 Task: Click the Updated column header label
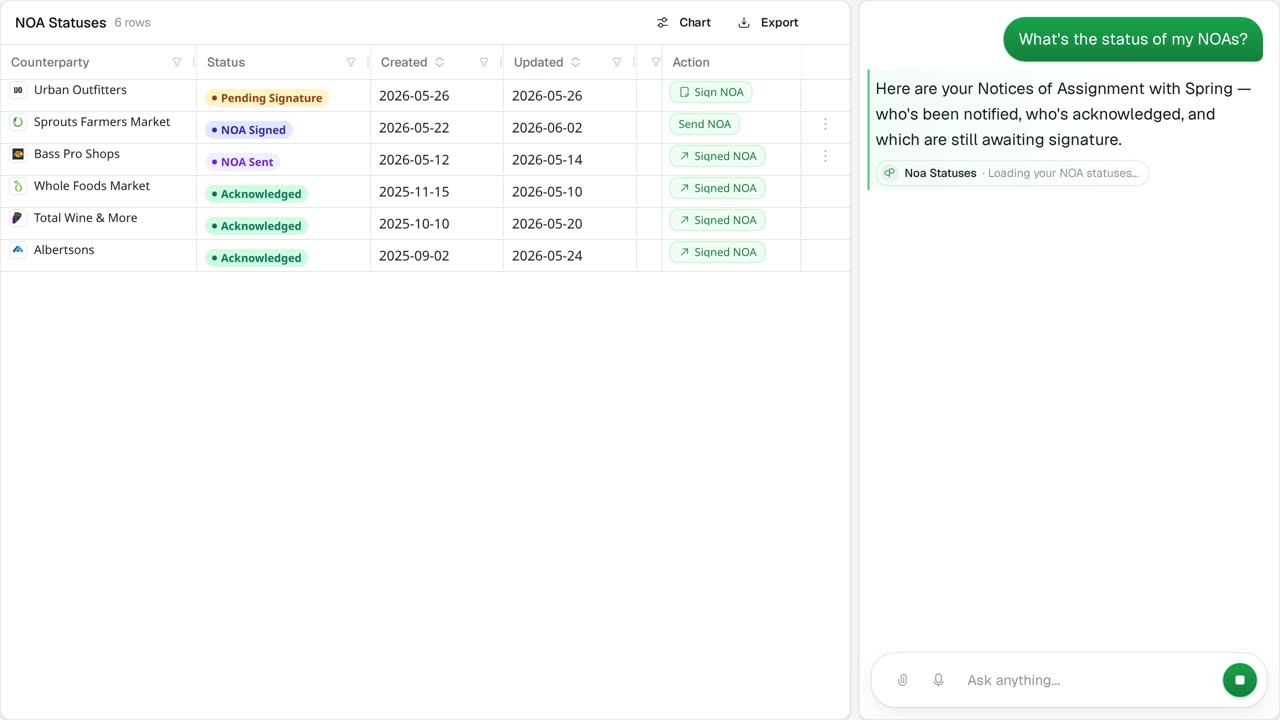(539, 62)
